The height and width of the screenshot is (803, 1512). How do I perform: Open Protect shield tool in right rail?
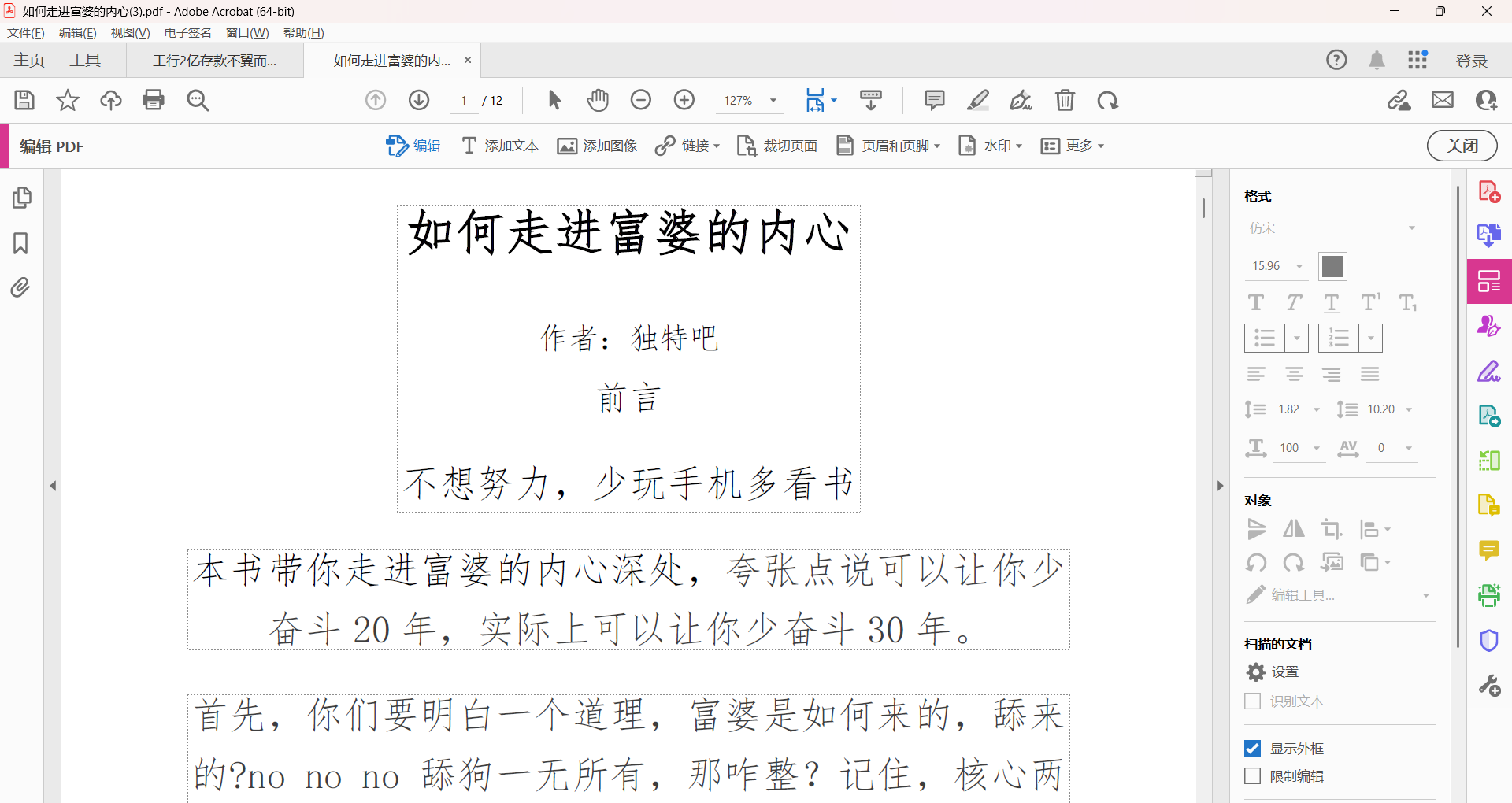tap(1489, 640)
